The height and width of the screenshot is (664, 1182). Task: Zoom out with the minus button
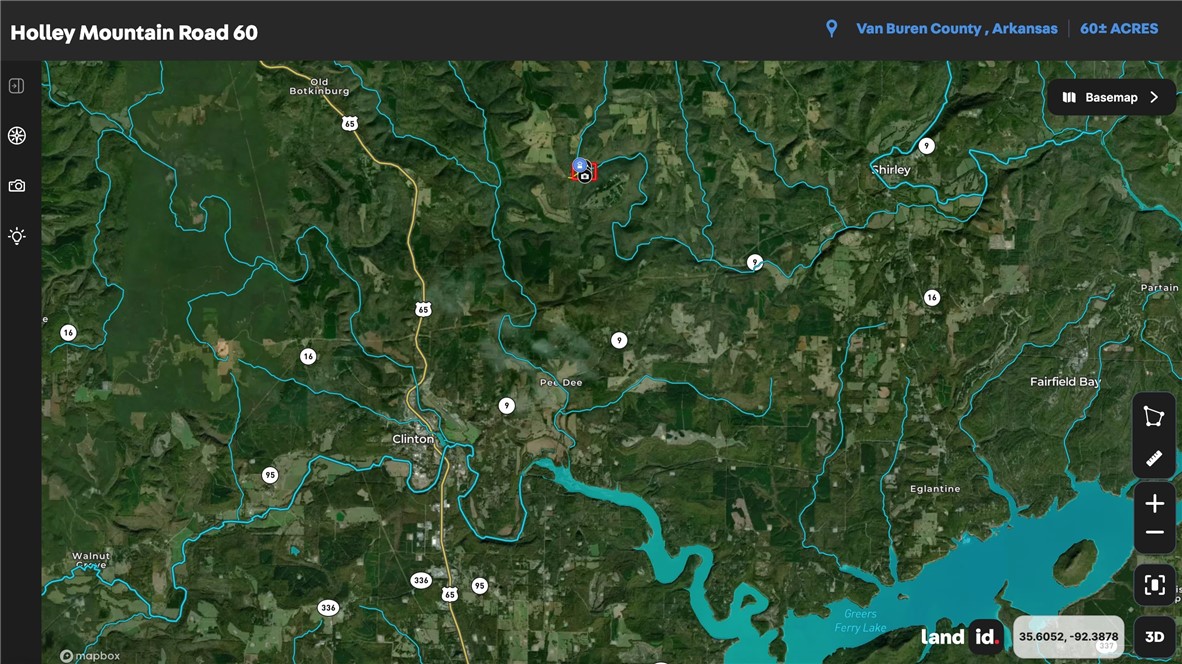pyautogui.click(x=1154, y=533)
